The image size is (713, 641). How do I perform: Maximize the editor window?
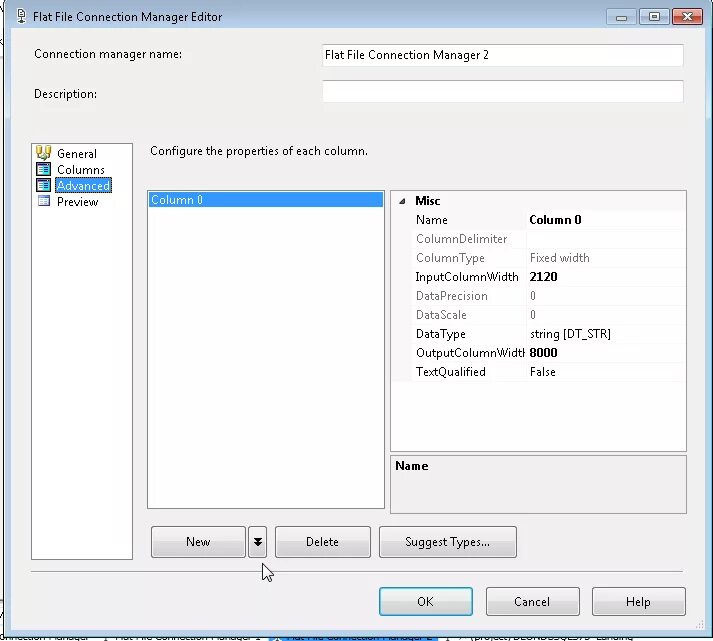point(654,17)
